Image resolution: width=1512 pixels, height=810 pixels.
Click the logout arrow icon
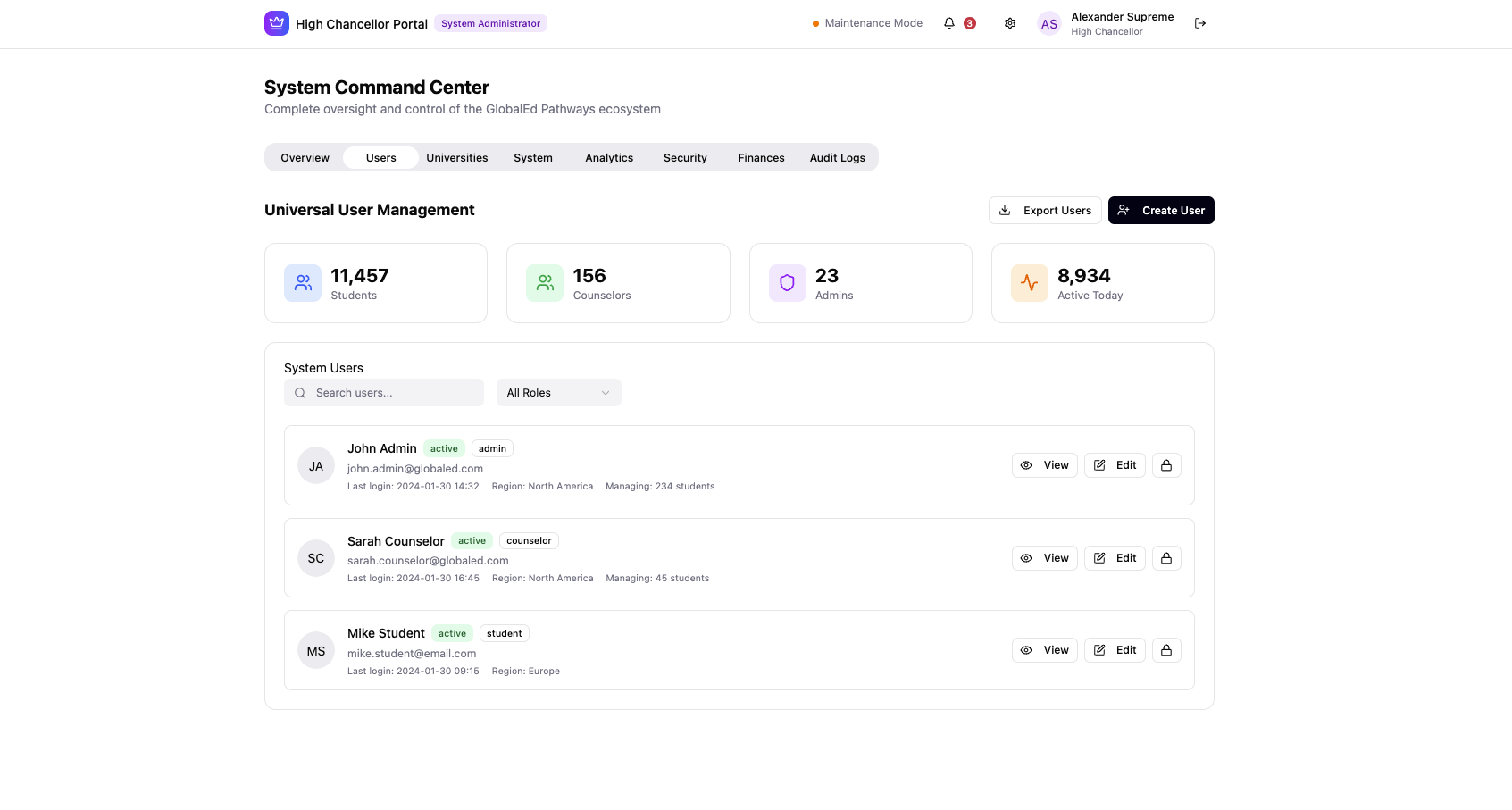(x=1200, y=23)
